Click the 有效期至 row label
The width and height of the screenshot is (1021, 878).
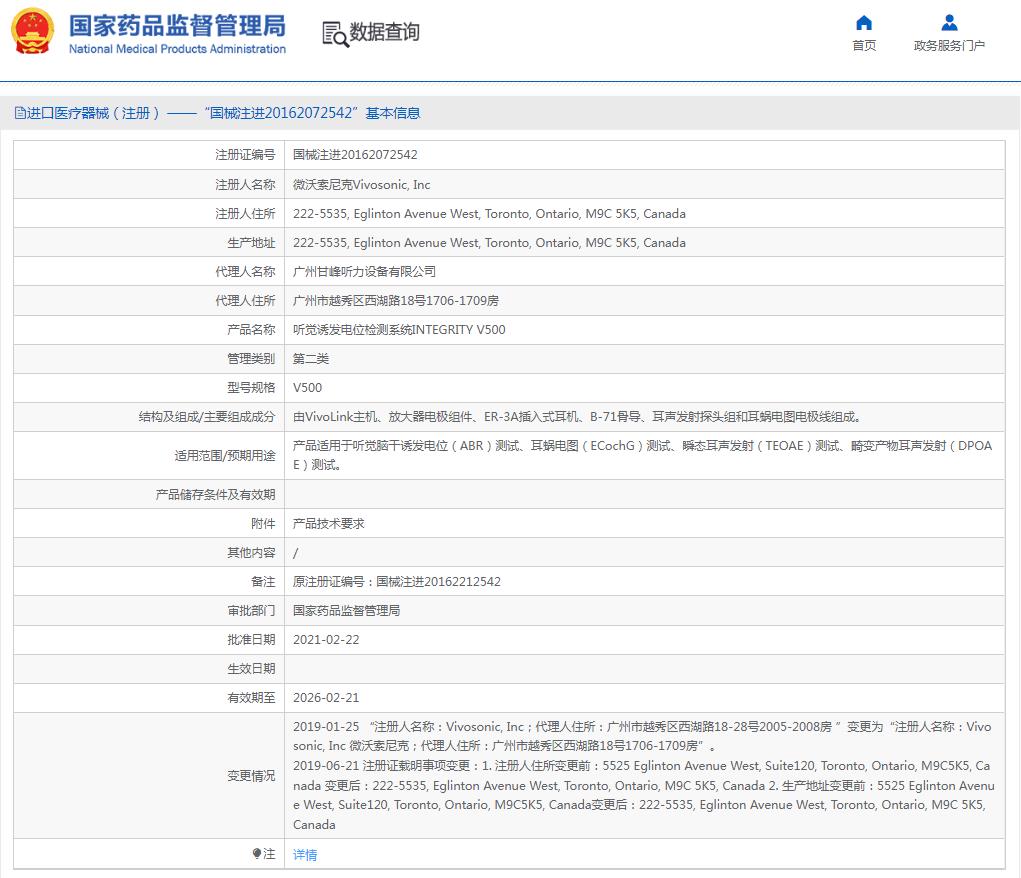coord(251,698)
